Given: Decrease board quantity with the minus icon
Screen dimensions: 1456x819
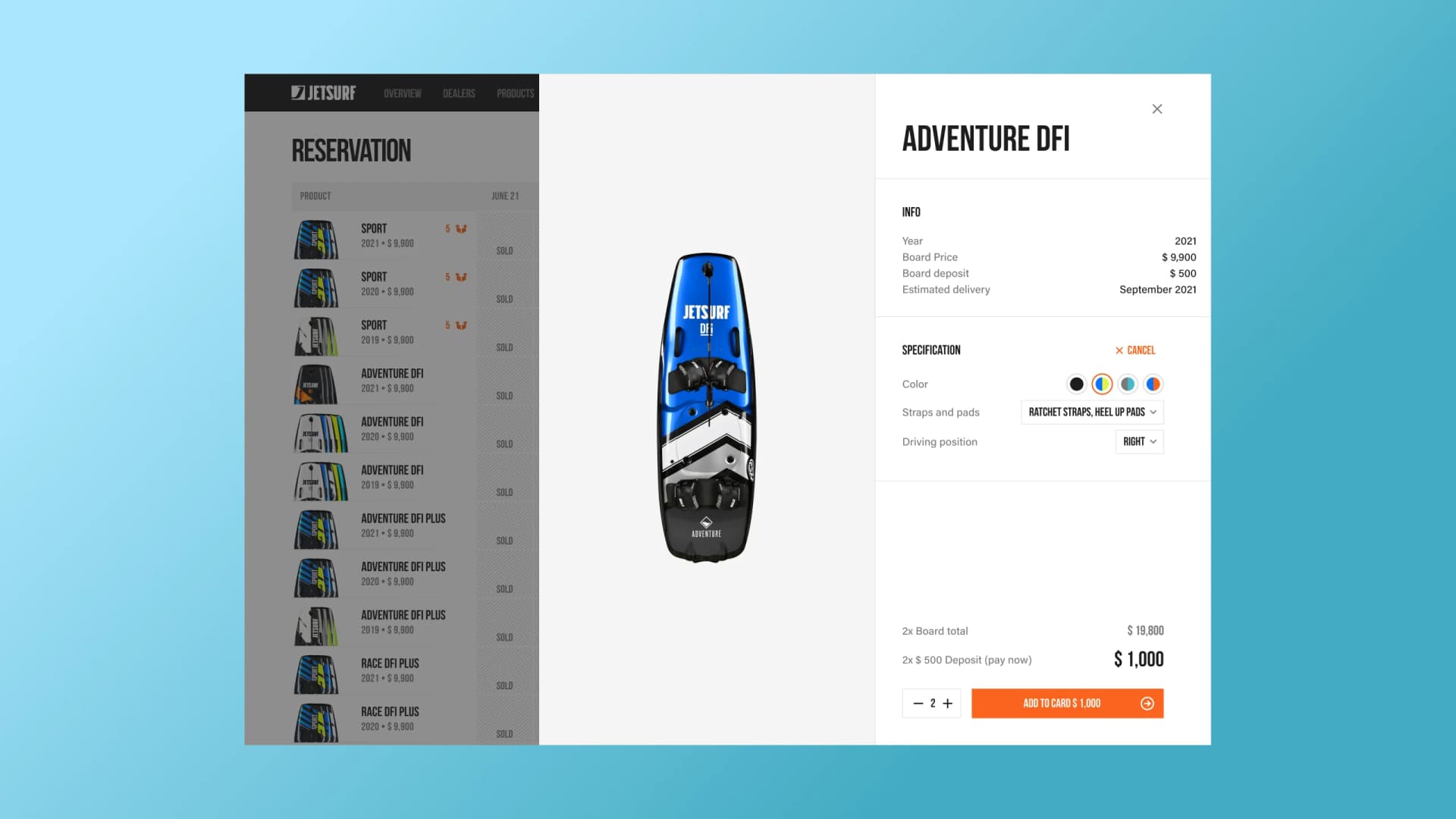Looking at the screenshot, I should 918,704.
